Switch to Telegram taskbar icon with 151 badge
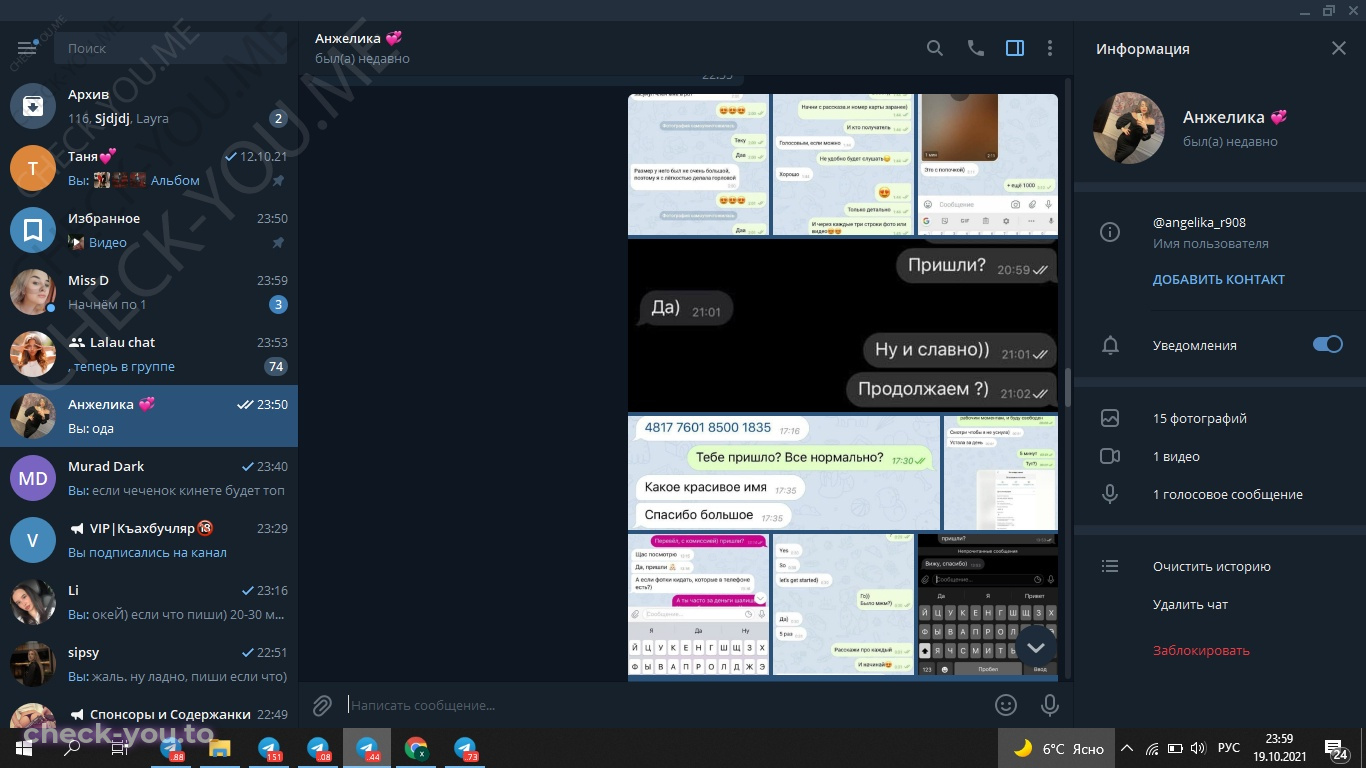This screenshot has width=1366, height=768. (269, 747)
